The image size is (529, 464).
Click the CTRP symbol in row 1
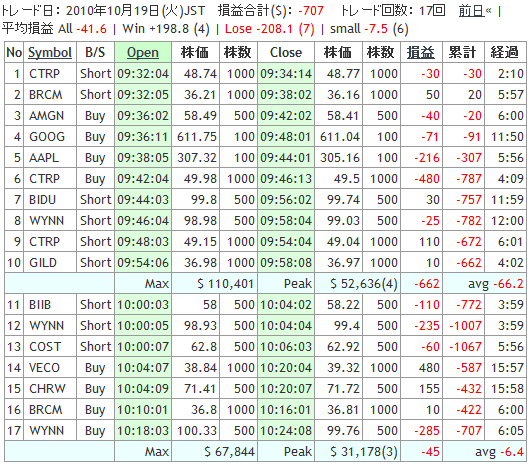click(44, 74)
